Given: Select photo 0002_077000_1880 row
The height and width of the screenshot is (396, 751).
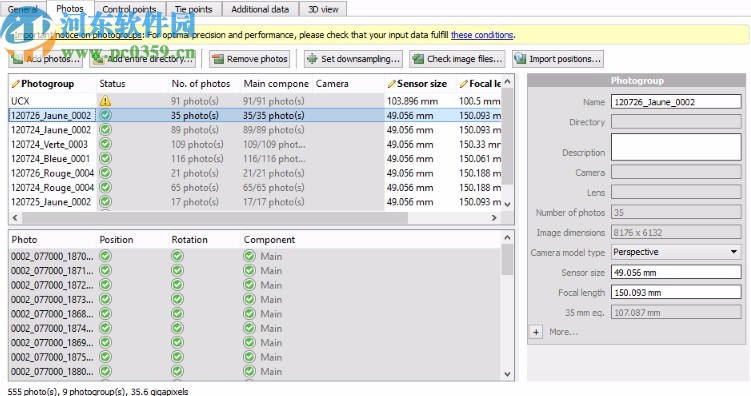Looking at the screenshot, I should (255, 371).
